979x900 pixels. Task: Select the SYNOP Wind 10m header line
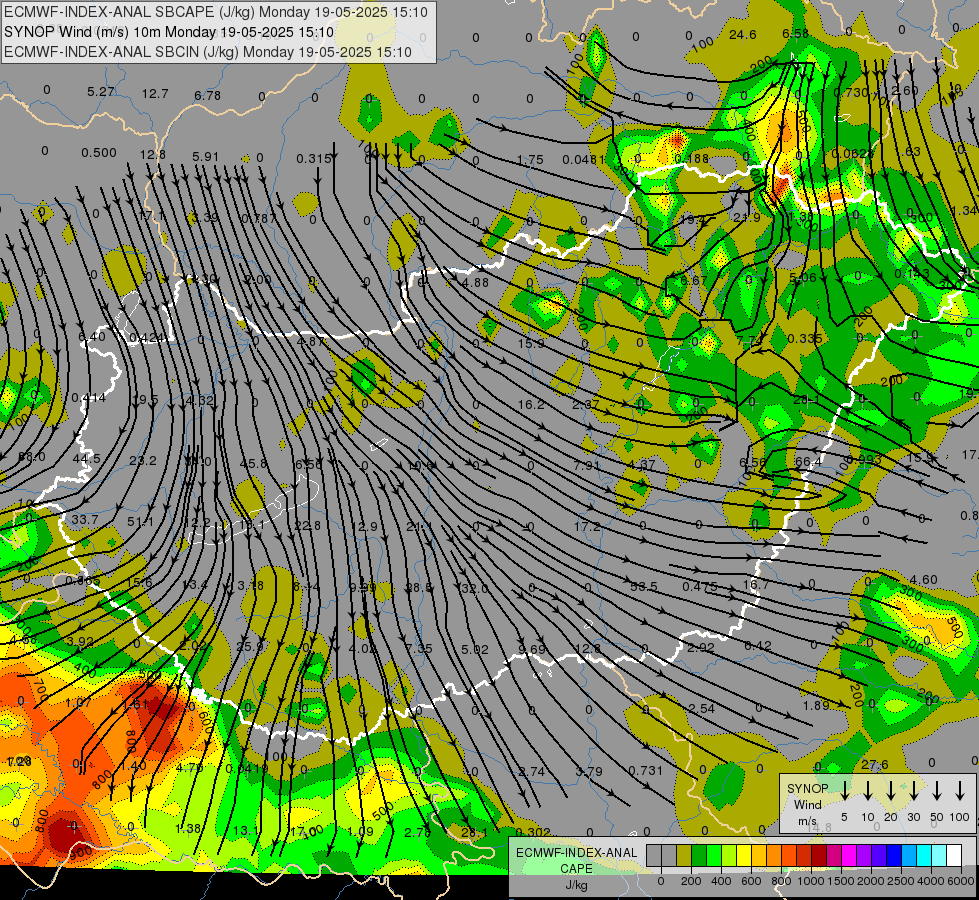click(x=169, y=32)
